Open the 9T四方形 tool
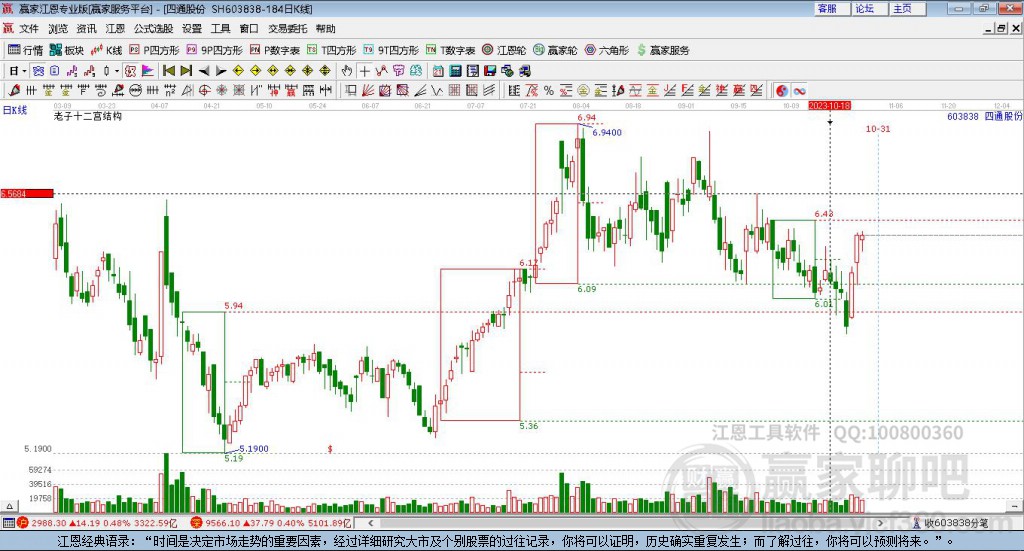The height and width of the screenshot is (551, 1024). click(x=391, y=50)
